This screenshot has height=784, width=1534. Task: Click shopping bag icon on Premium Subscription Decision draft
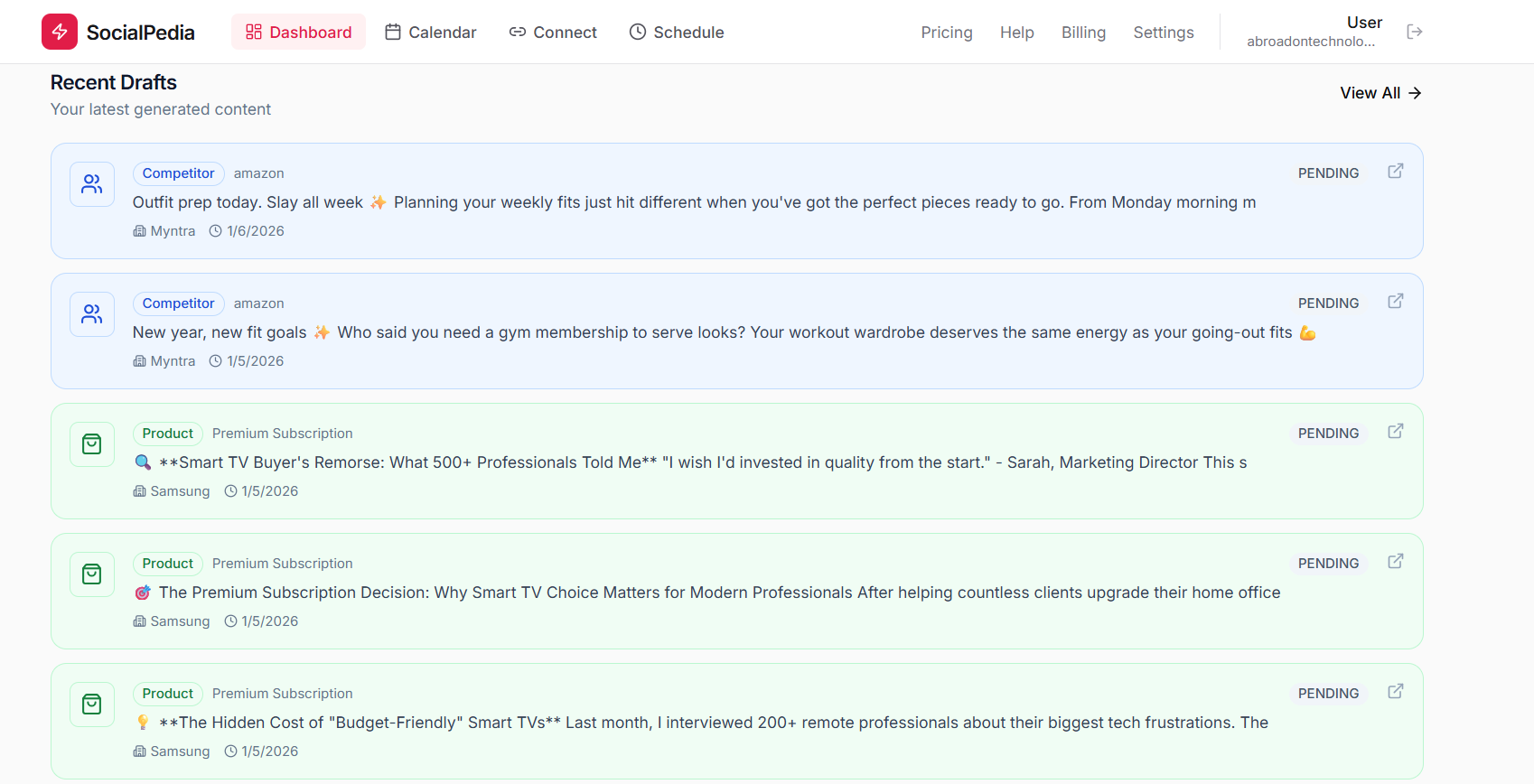click(x=92, y=574)
